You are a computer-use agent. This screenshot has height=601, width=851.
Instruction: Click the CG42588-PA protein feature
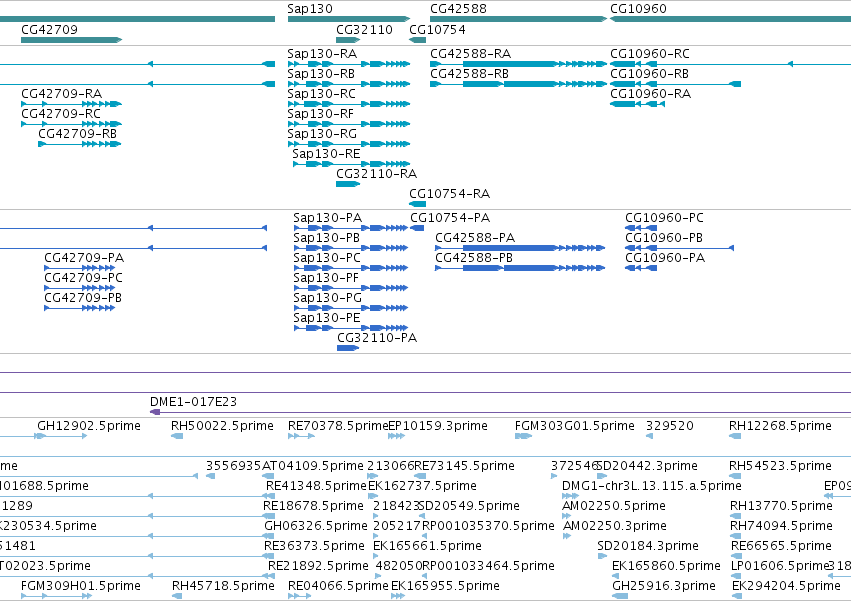(520, 248)
